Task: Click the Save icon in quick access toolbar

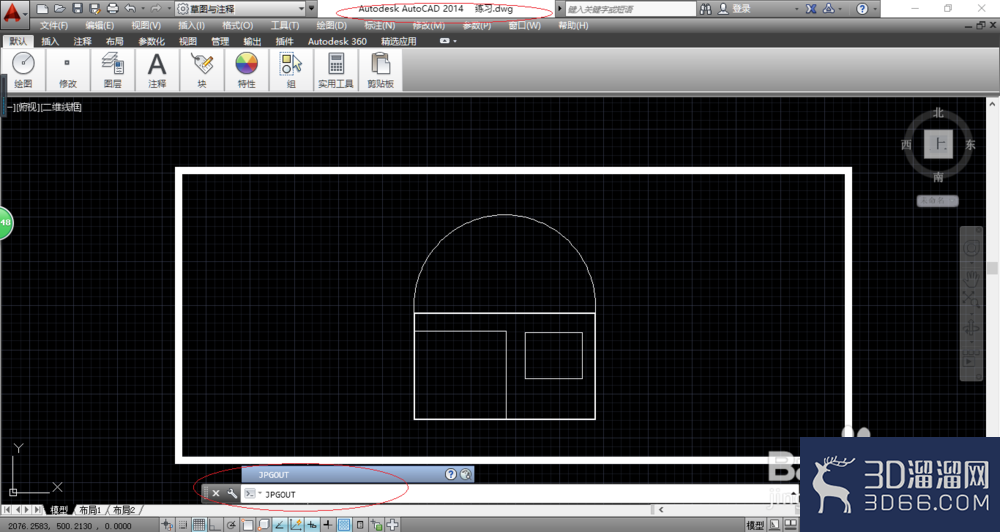Action: tap(77, 9)
